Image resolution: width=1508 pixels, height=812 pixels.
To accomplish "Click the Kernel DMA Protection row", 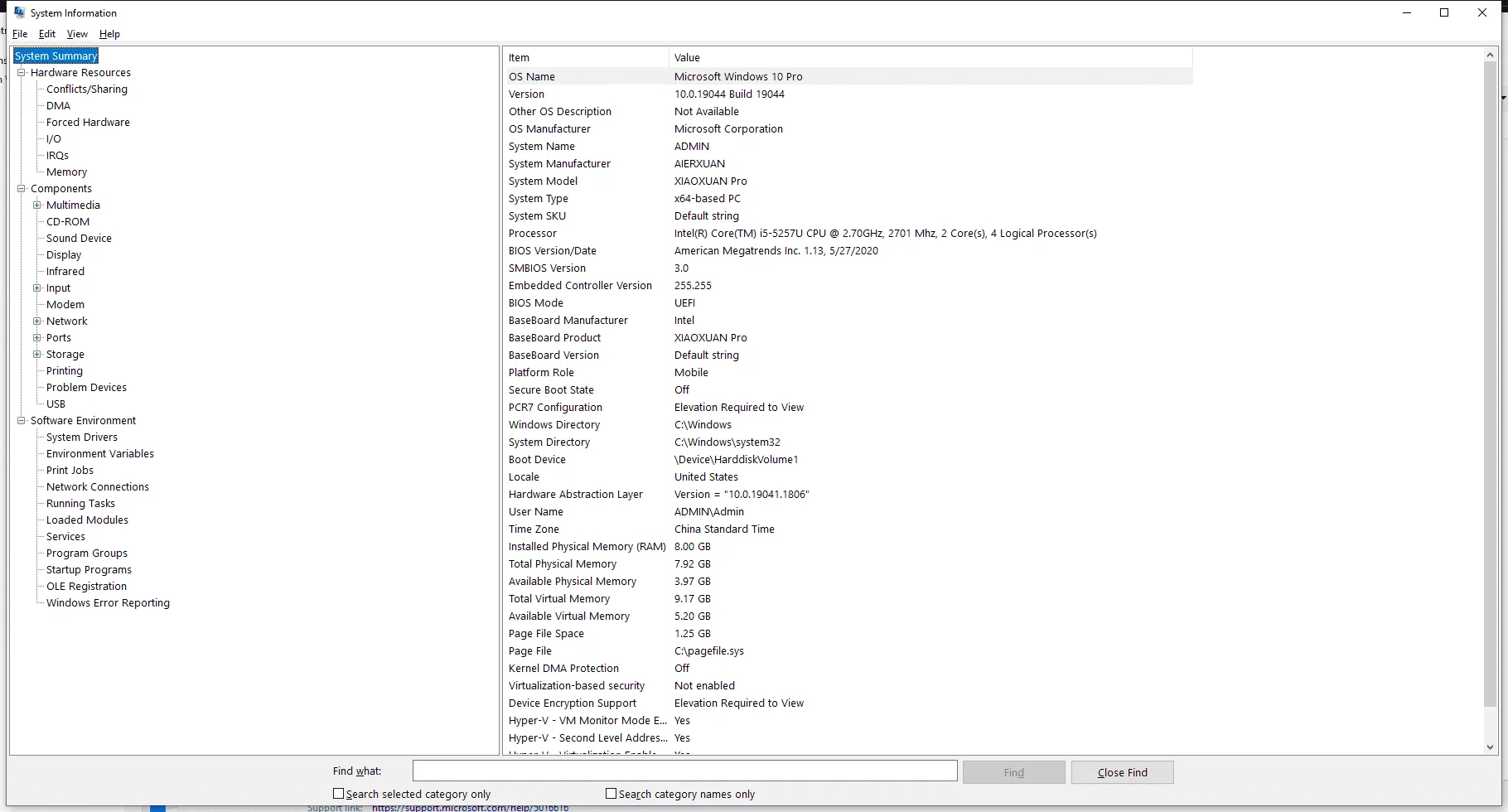I will [x=848, y=669].
